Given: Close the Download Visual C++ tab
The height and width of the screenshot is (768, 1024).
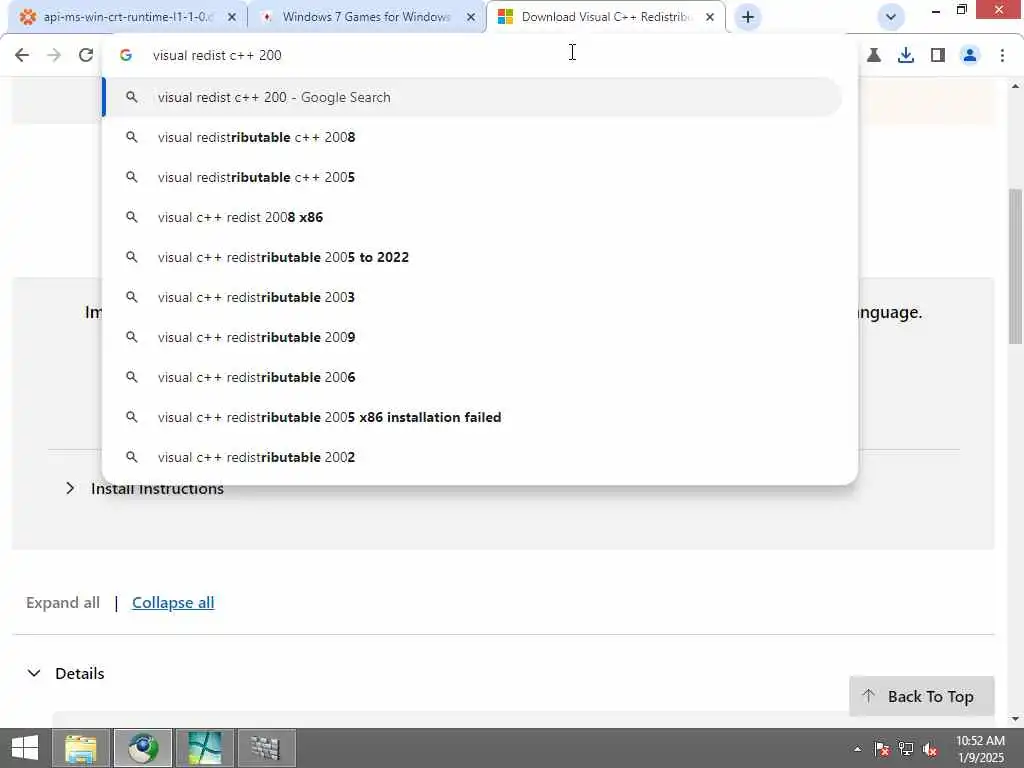Looking at the screenshot, I should coord(710,17).
